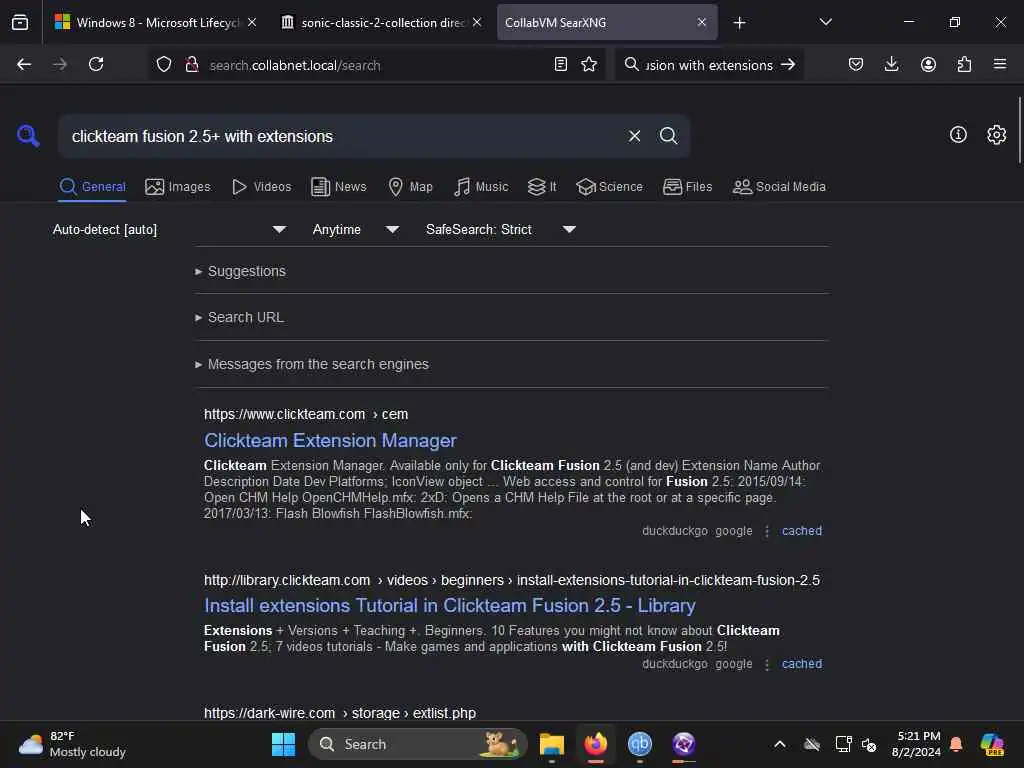Switch to the General search category
1024x768 pixels.
point(92,187)
